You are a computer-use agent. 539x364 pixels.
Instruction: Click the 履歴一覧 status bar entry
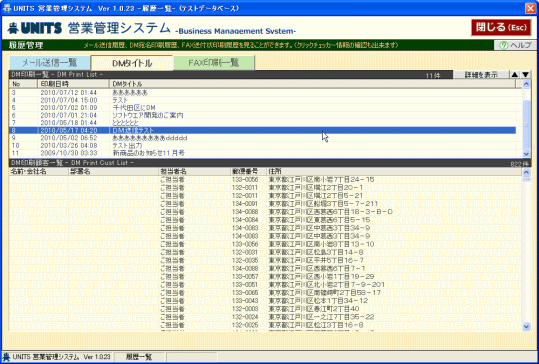coord(139,357)
